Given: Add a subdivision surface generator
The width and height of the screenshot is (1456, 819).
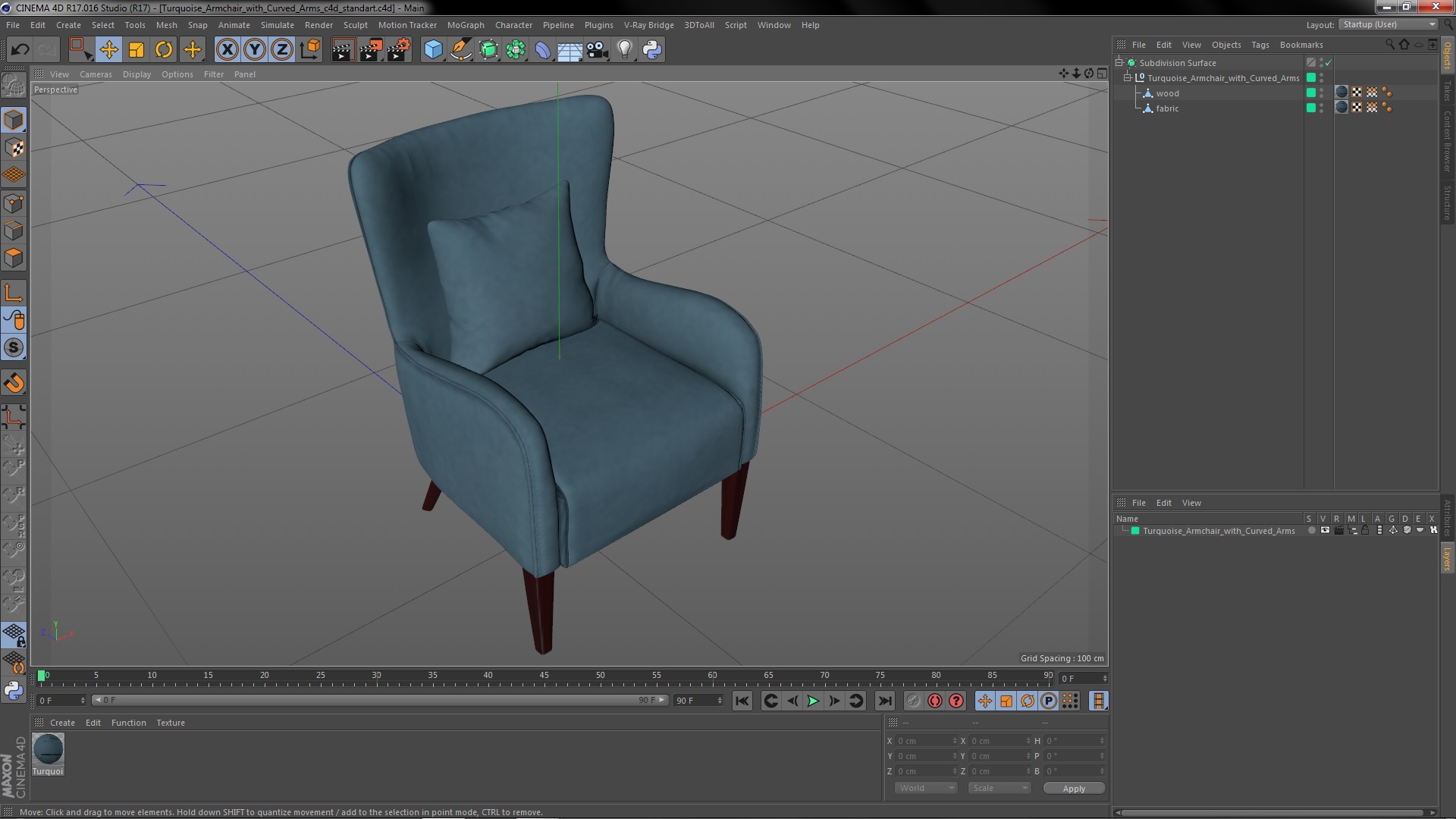Looking at the screenshot, I should [488, 50].
